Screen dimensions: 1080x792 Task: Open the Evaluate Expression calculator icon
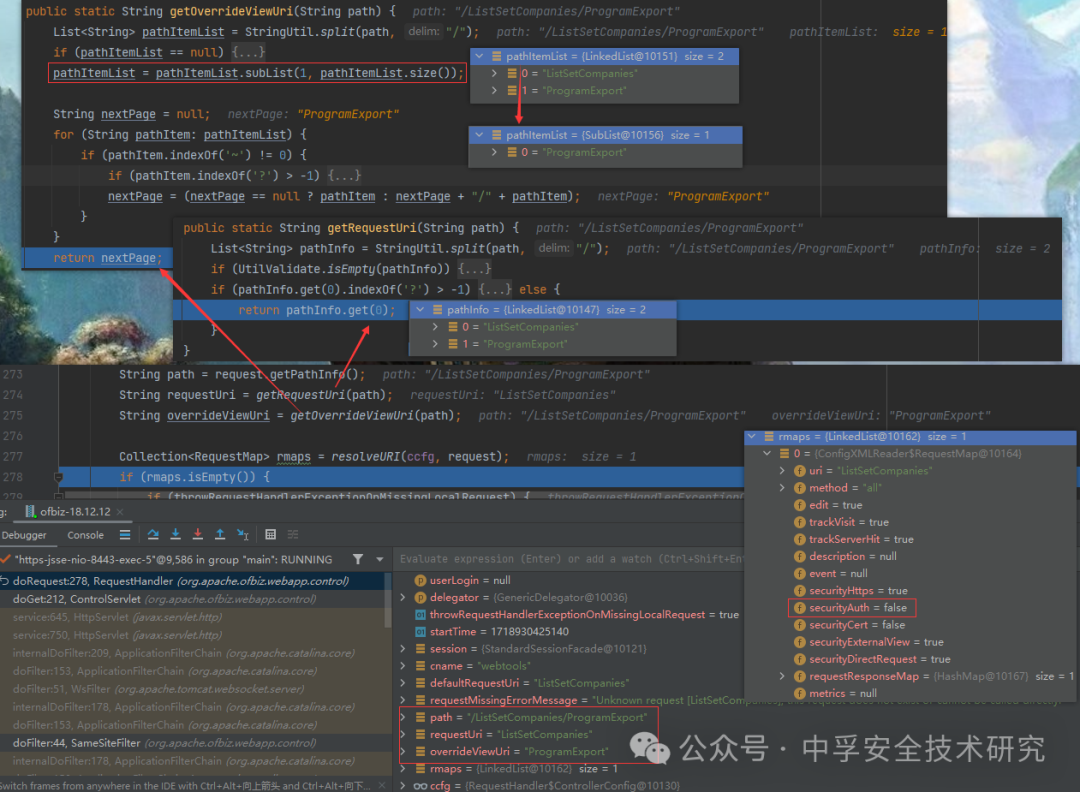coord(271,534)
